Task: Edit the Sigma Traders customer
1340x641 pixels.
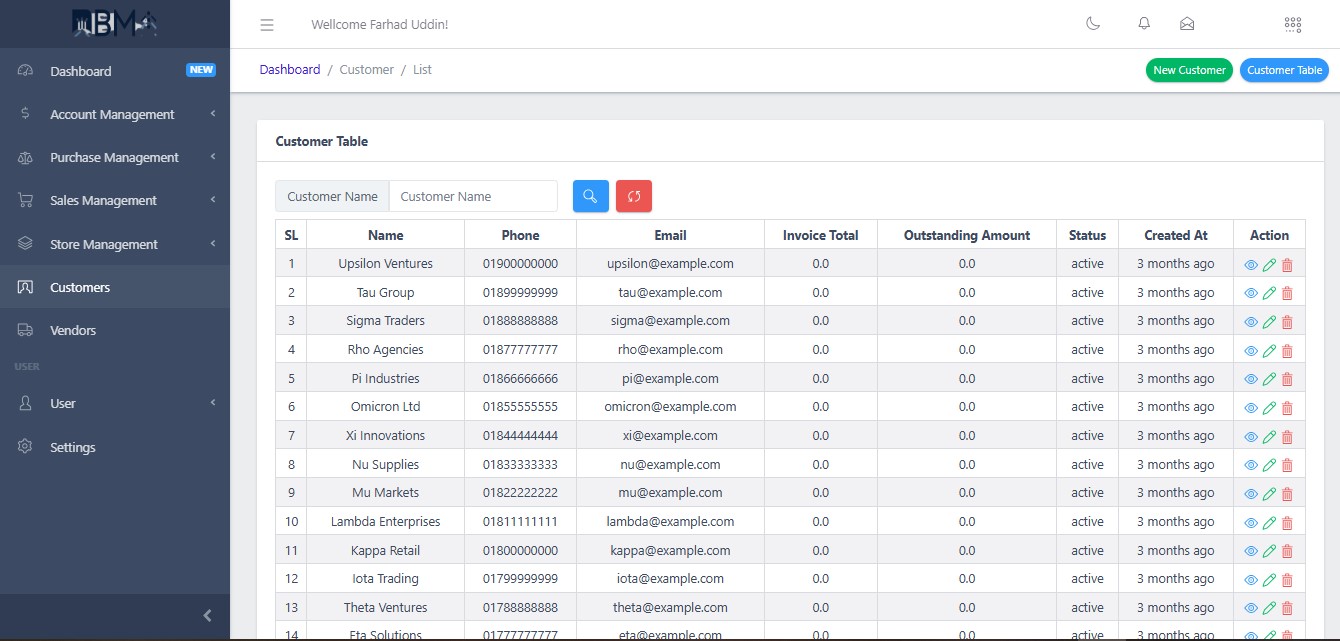Action: point(1269,322)
